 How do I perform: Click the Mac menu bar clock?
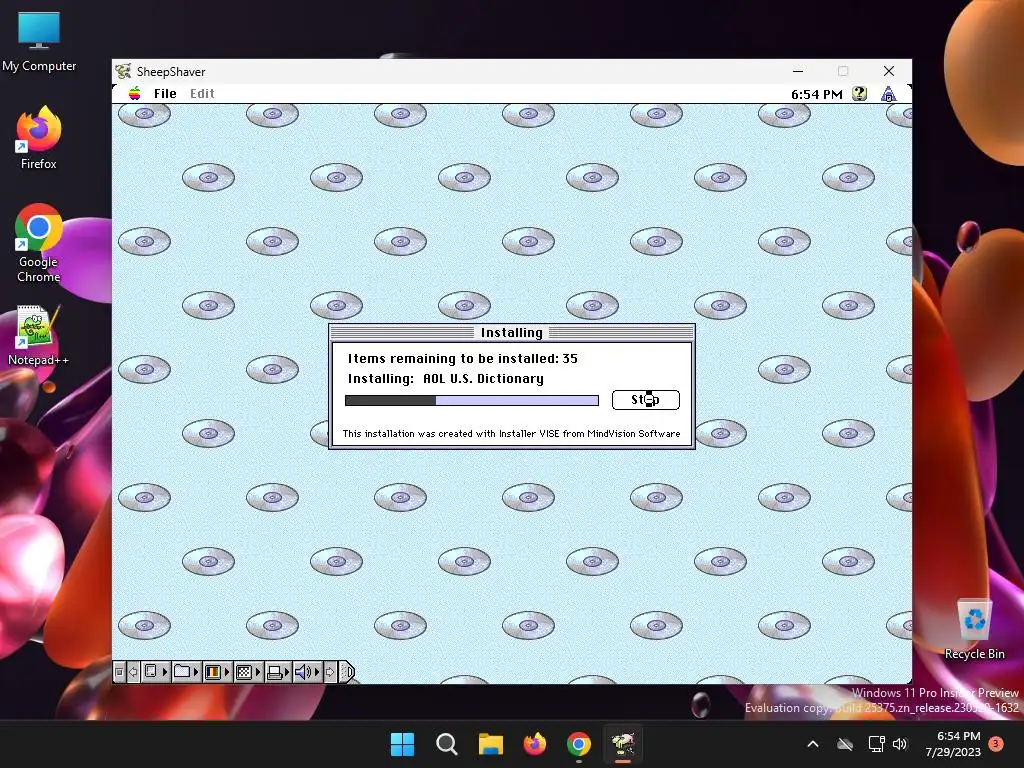[x=816, y=94]
